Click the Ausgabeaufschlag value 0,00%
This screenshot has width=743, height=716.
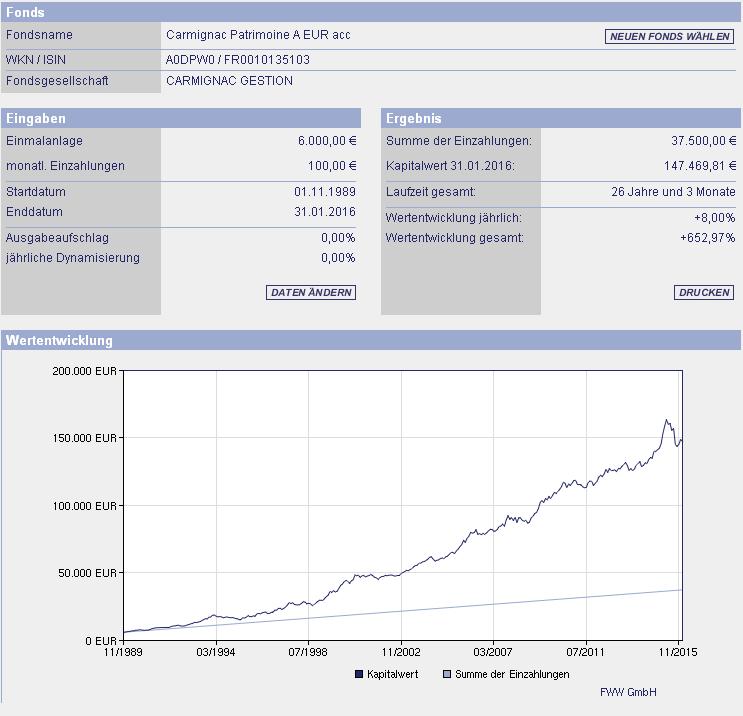(338, 237)
